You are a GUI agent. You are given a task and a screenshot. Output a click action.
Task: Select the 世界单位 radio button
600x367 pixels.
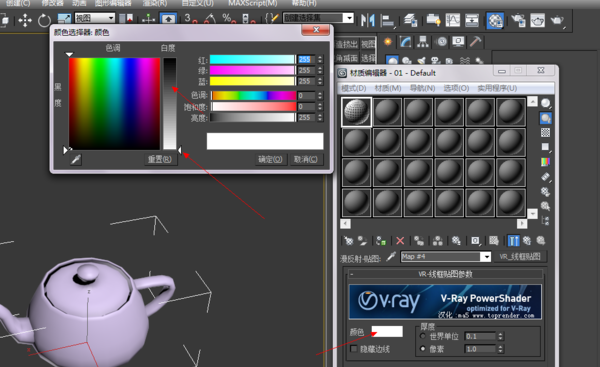point(422,336)
